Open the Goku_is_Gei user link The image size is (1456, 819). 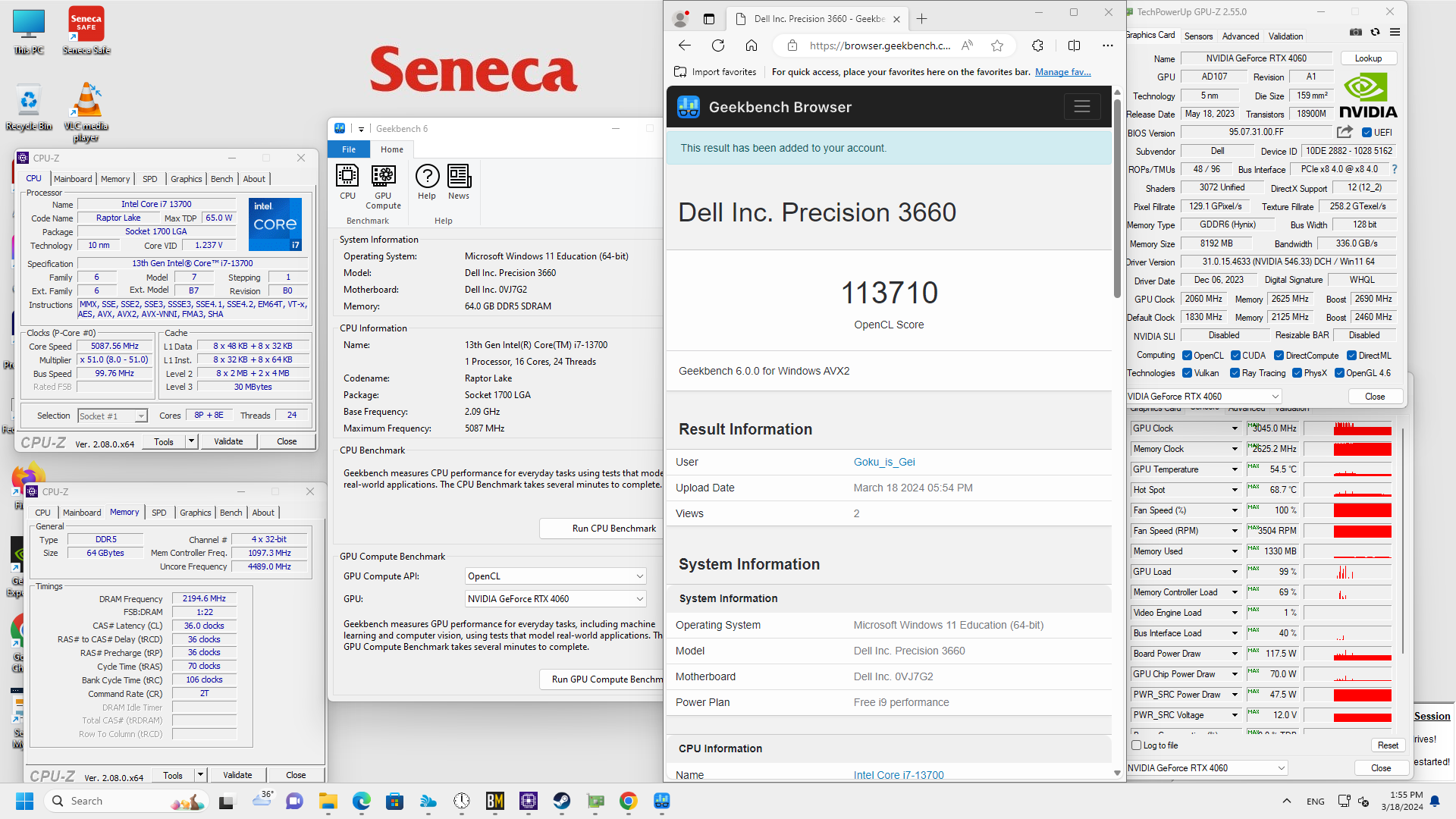click(884, 462)
